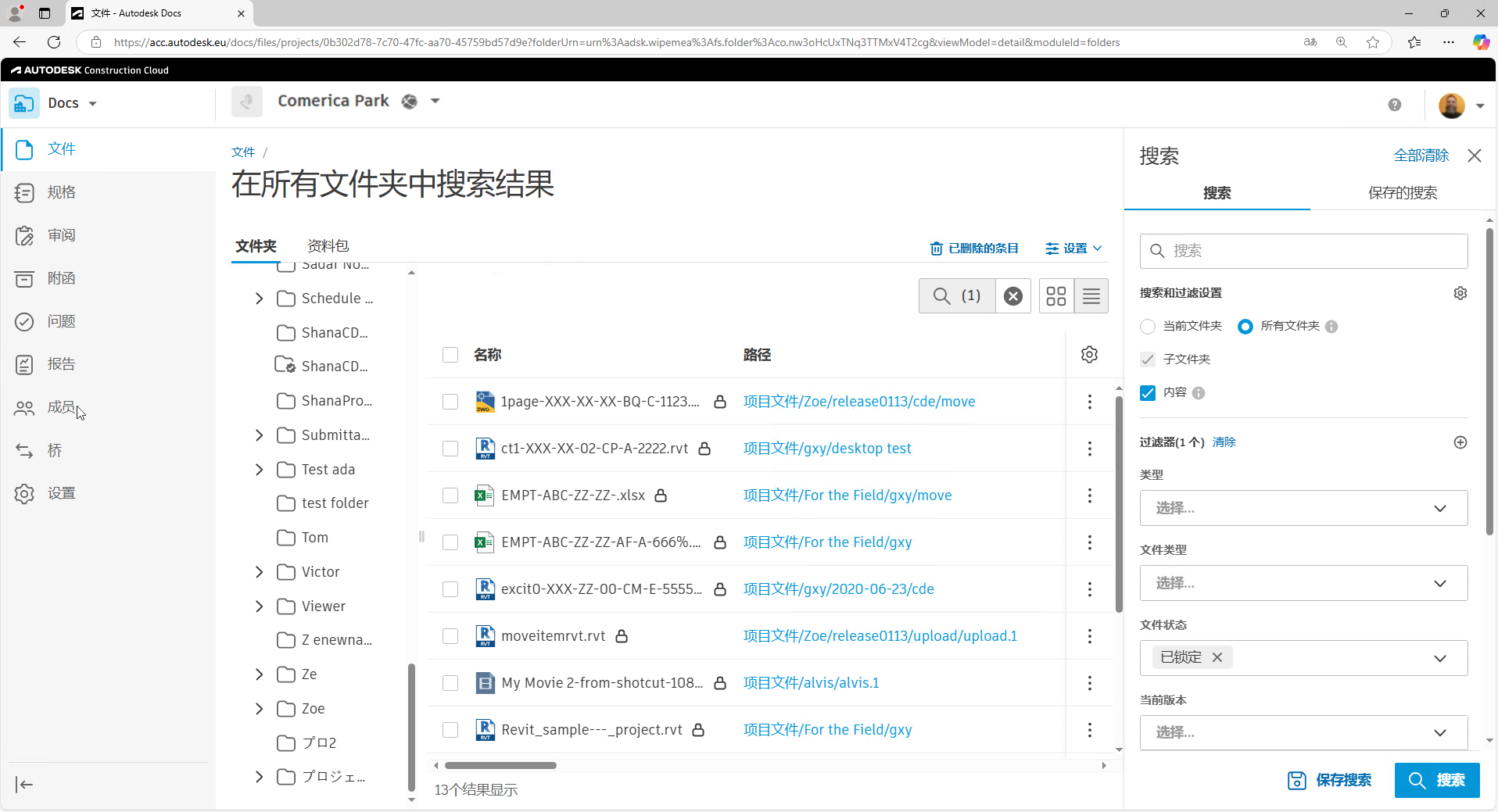Collapse the left navigation sidebar
Screen dimensions: 1498x812
[24, 785]
